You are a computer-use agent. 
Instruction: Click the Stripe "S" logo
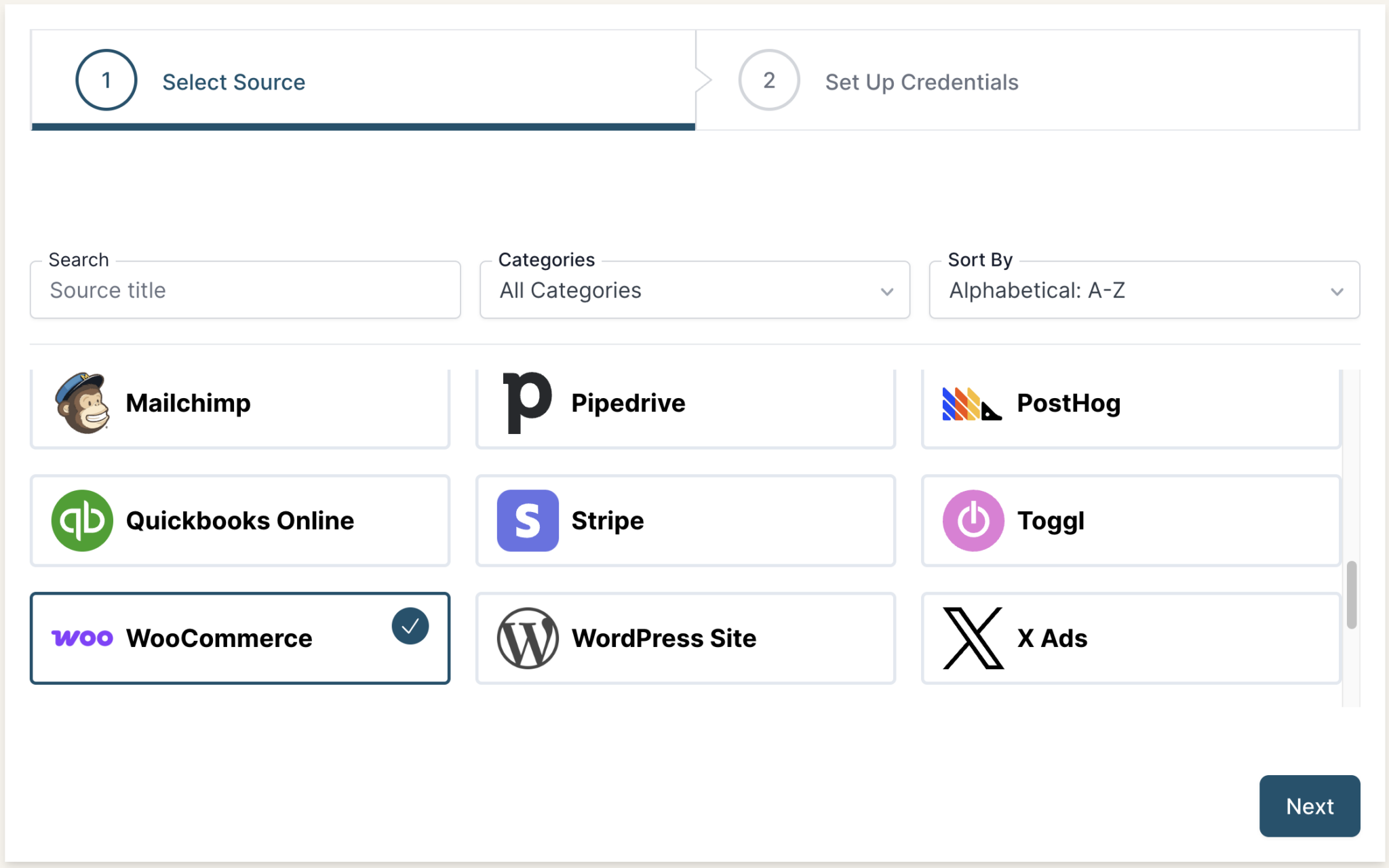pyautogui.click(x=528, y=521)
